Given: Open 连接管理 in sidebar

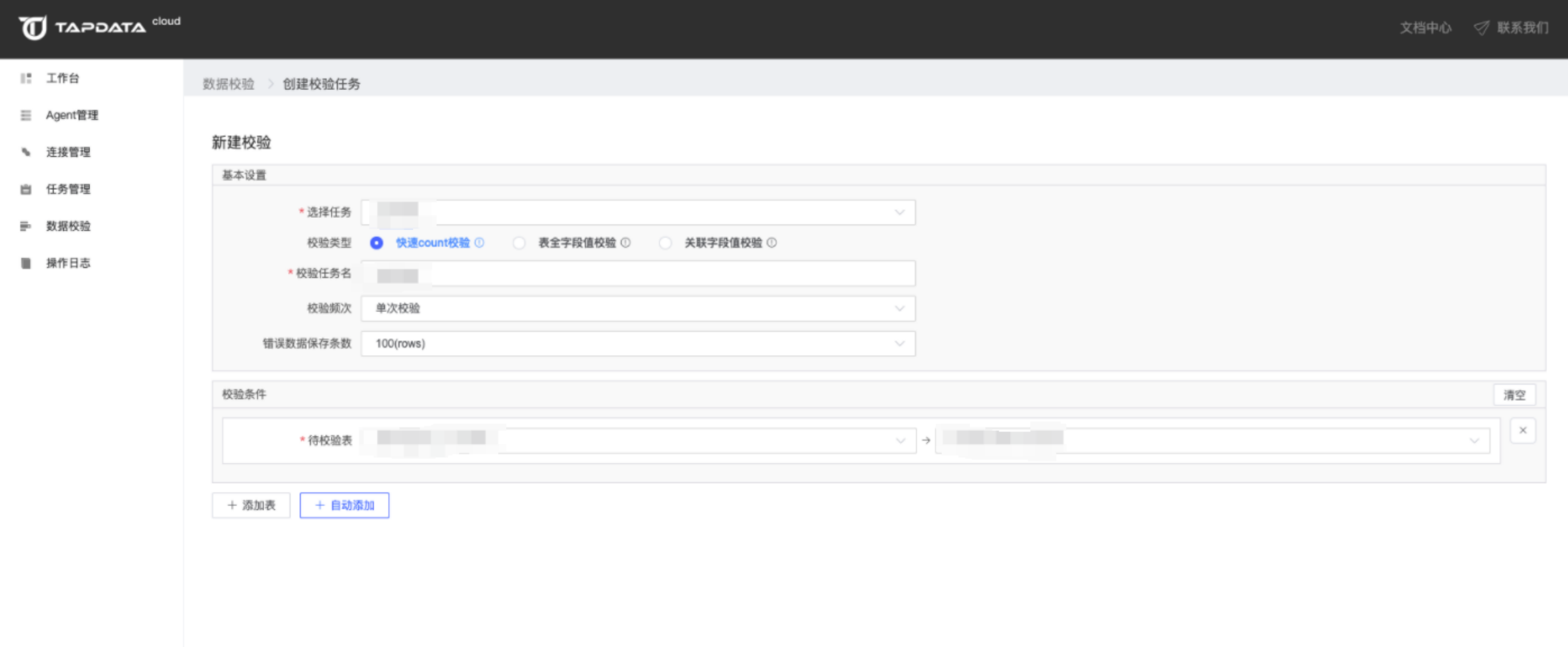Looking at the screenshot, I should [x=68, y=152].
